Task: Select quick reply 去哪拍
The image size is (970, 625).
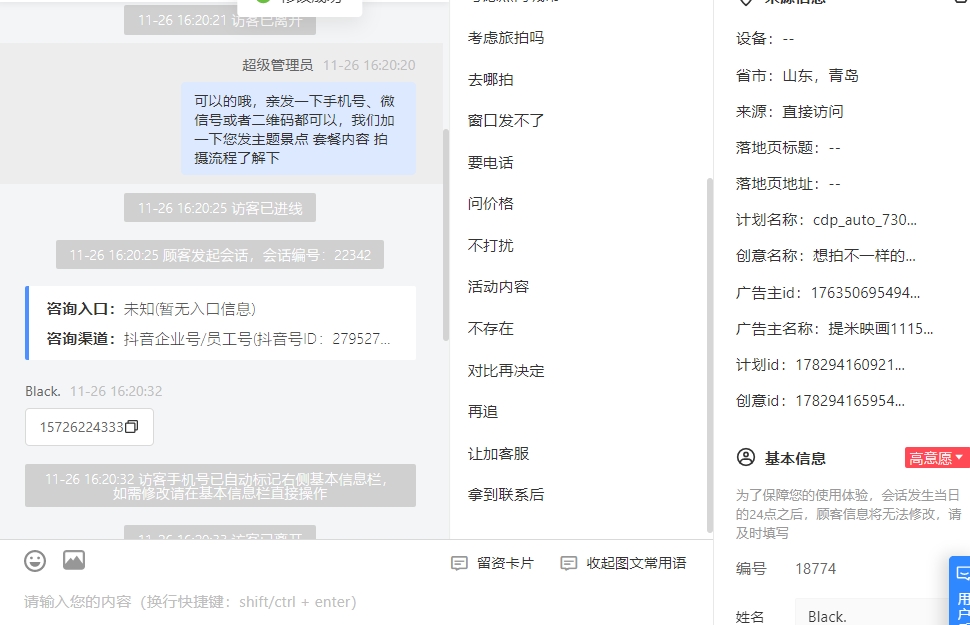Action: pyautogui.click(x=491, y=79)
